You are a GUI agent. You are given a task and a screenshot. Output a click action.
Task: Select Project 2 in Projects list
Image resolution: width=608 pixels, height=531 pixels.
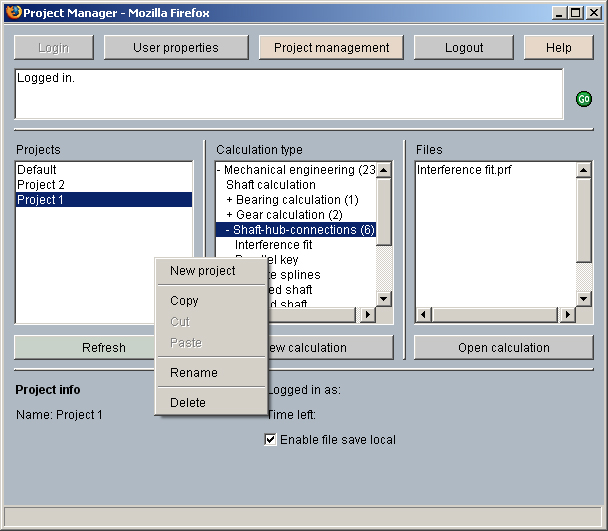(41, 185)
